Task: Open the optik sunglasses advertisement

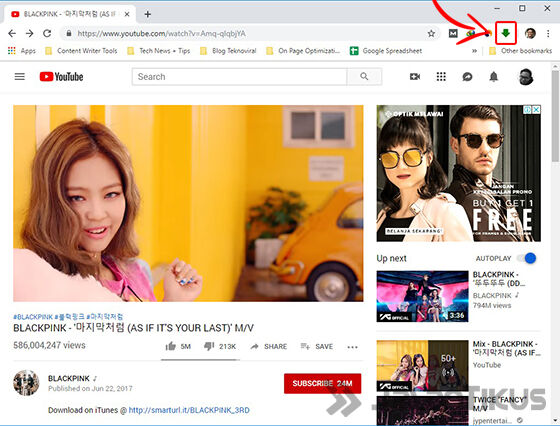Action: (x=459, y=173)
